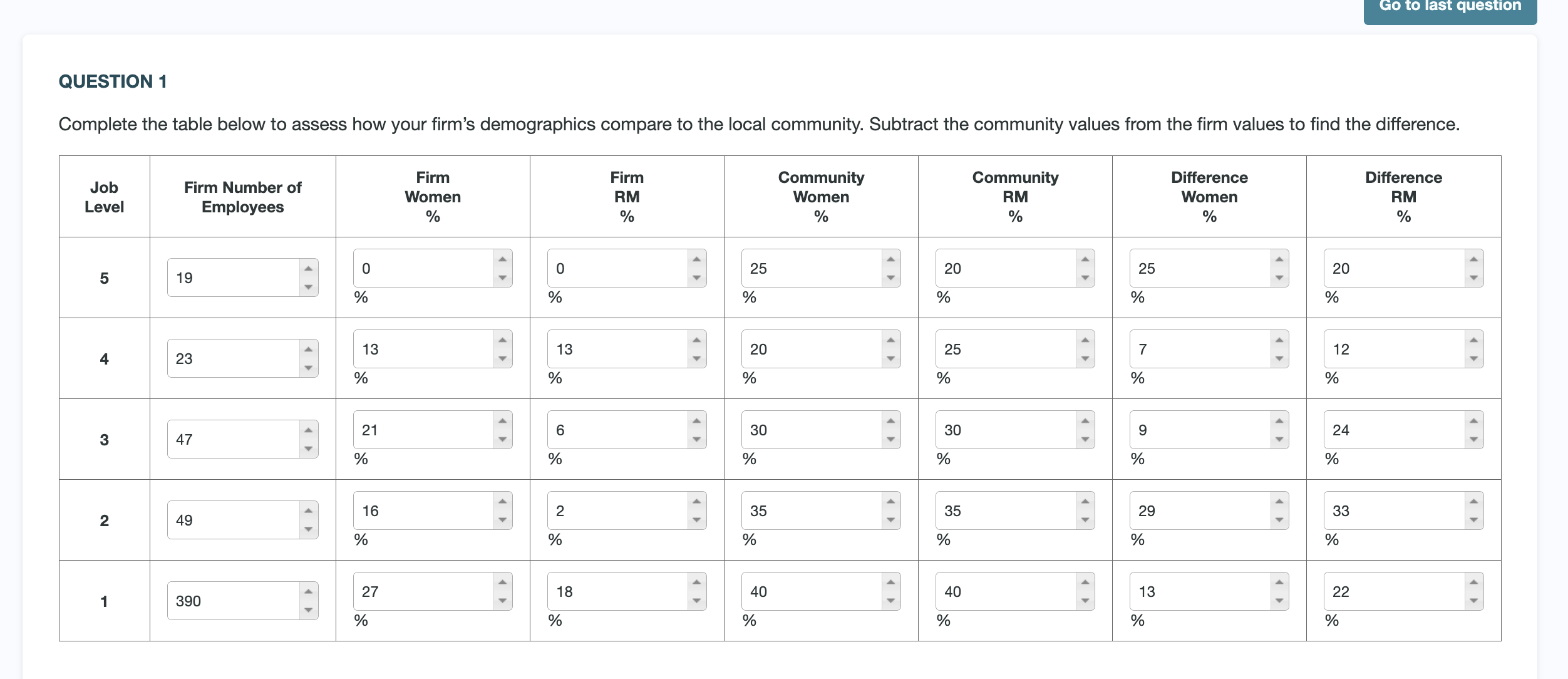Click the down arrow on Difference RM row 3
The height and width of the screenshot is (679, 1568).
(x=1473, y=439)
